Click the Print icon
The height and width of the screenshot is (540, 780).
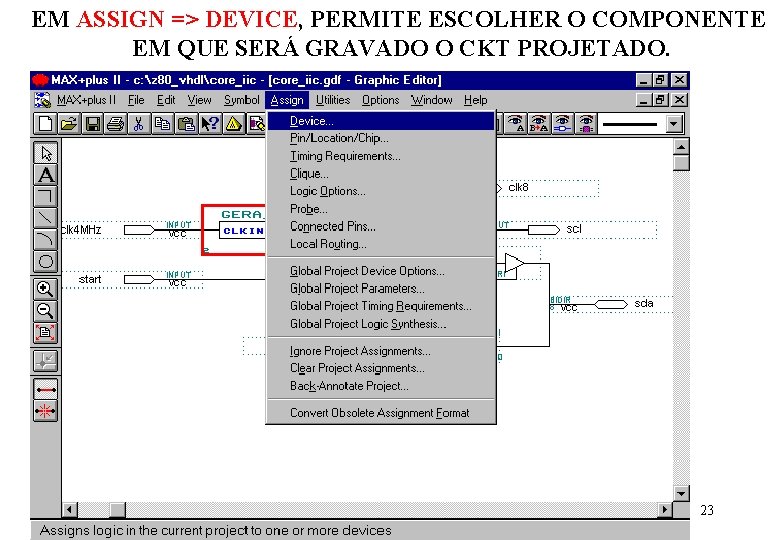point(116,123)
